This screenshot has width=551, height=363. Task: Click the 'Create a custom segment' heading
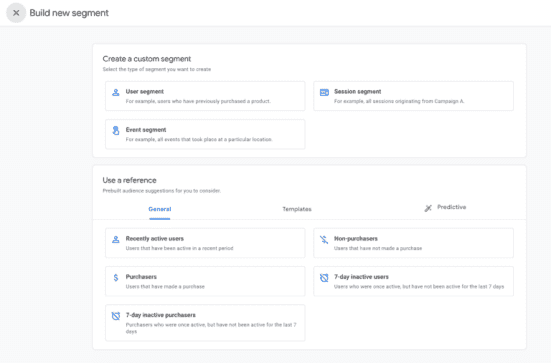(147, 59)
